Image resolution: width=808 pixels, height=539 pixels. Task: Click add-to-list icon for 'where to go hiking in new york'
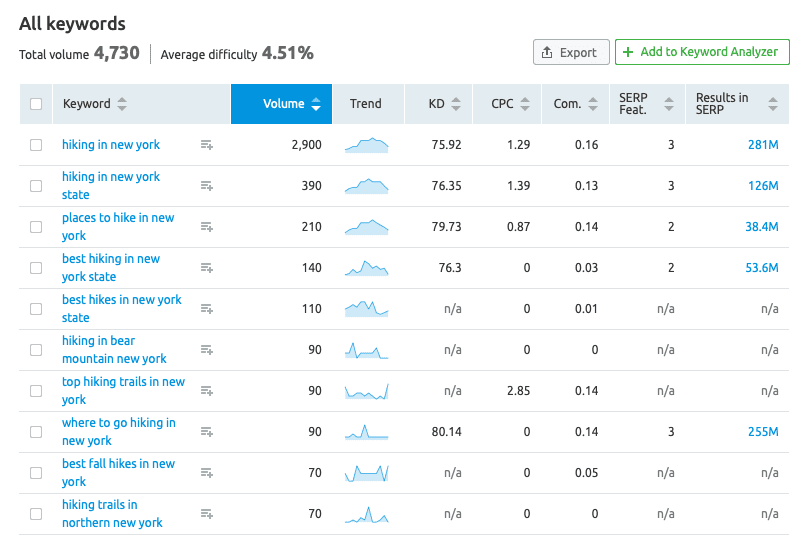coord(207,432)
